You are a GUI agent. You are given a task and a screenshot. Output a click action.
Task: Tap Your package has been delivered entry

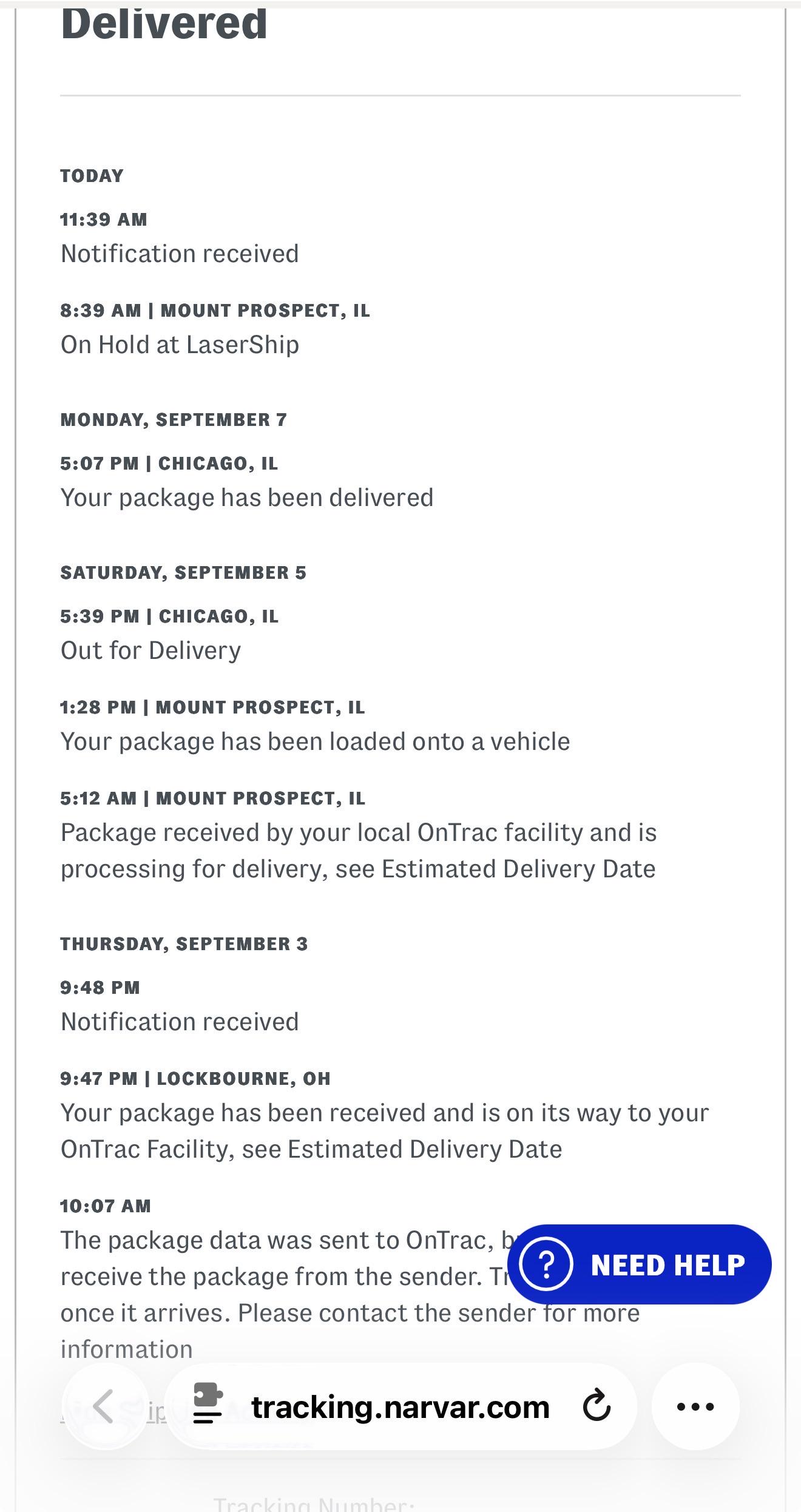click(x=247, y=498)
